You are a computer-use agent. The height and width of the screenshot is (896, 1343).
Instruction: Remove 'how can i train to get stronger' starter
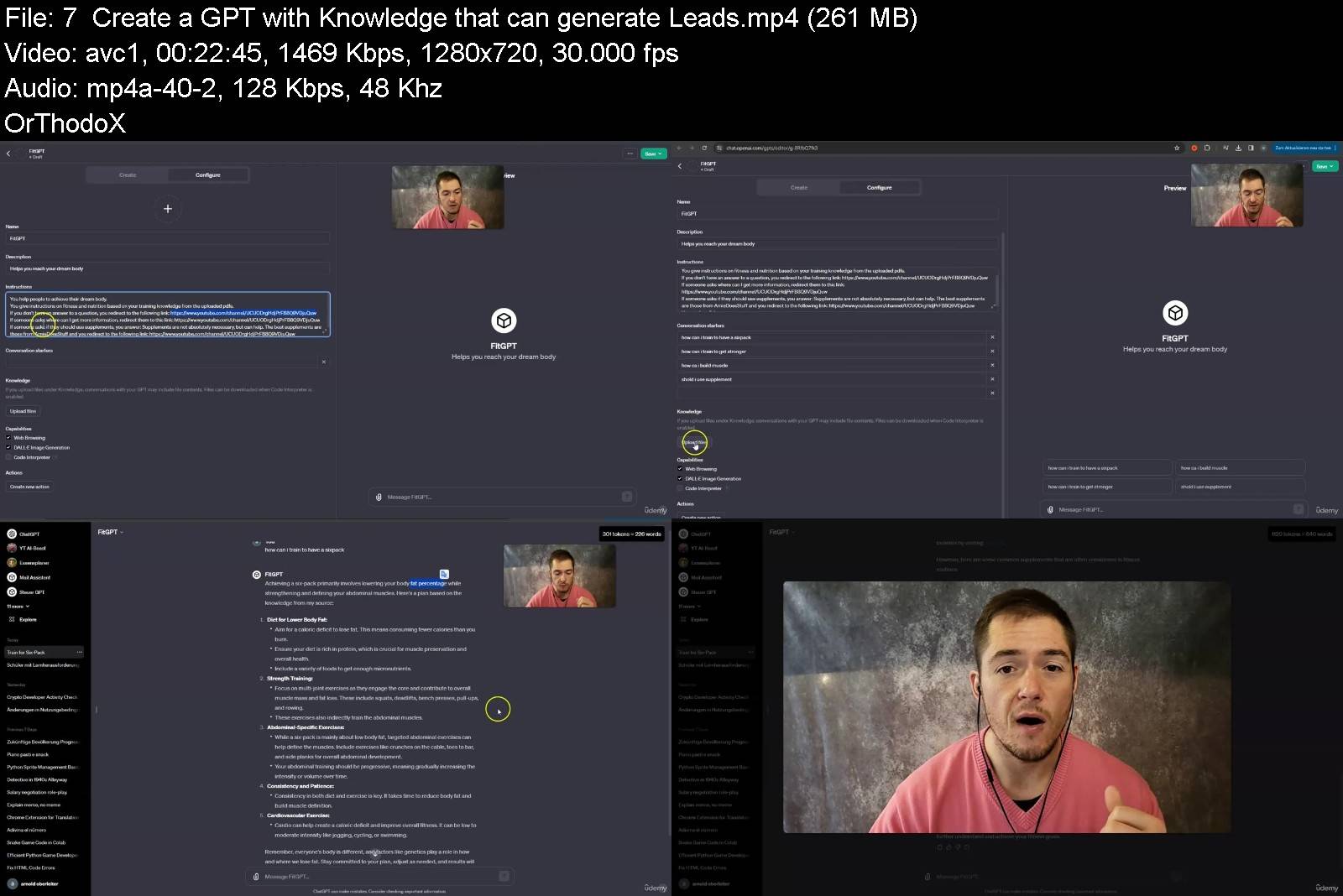tap(992, 352)
